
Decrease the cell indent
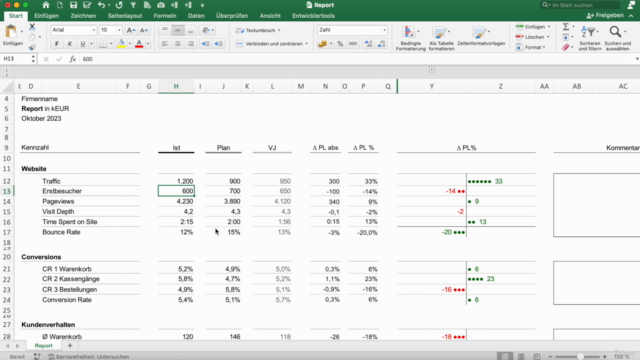(x=205, y=44)
